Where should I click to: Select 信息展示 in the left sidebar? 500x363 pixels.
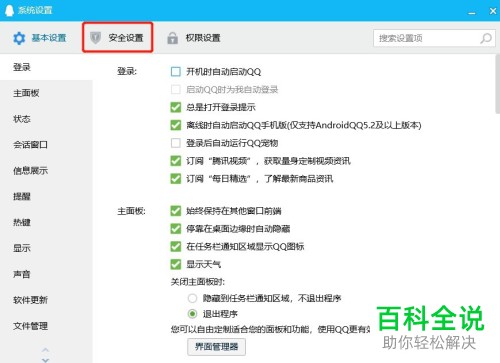tap(46, 171)
